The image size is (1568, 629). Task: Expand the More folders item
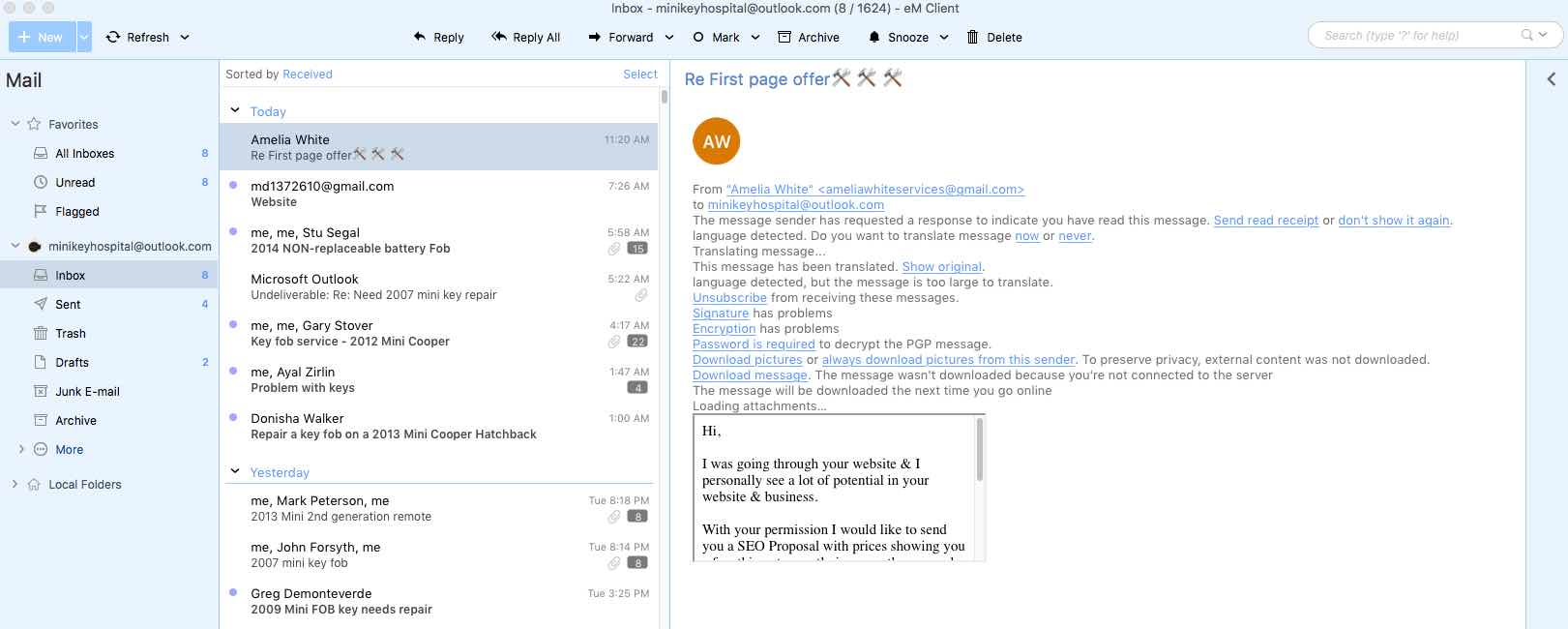point(21,449)
